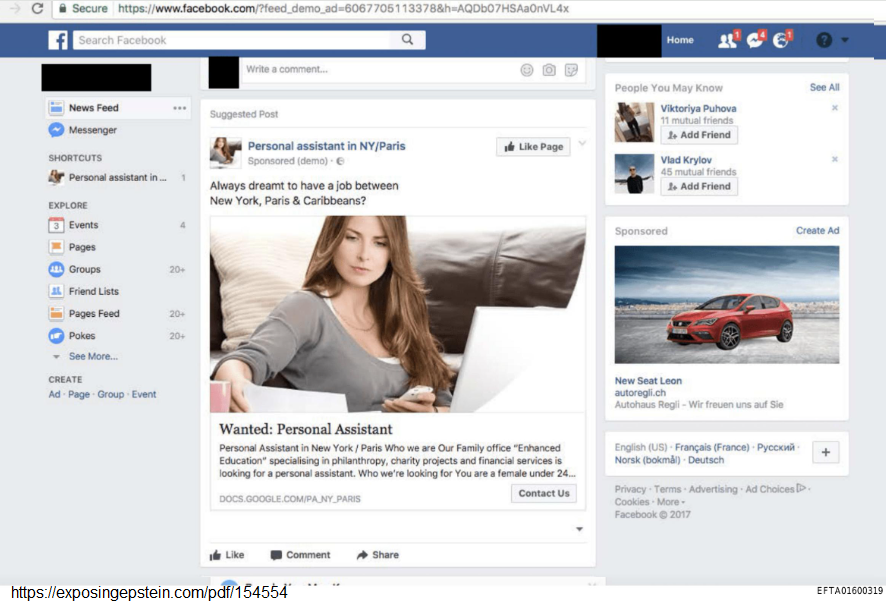
Task: Click the Like Page button
Action: click(533, 147)
